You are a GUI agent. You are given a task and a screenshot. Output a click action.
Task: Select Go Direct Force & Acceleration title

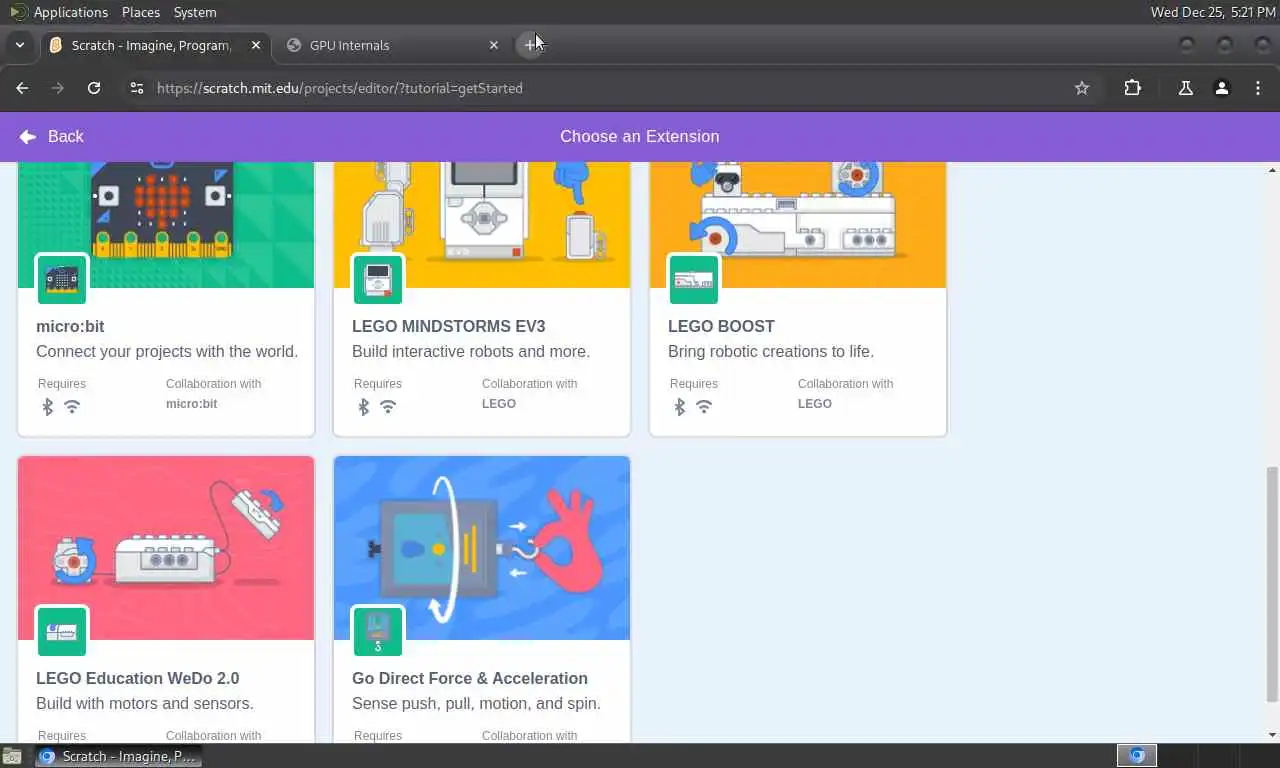tap(470, 678)
